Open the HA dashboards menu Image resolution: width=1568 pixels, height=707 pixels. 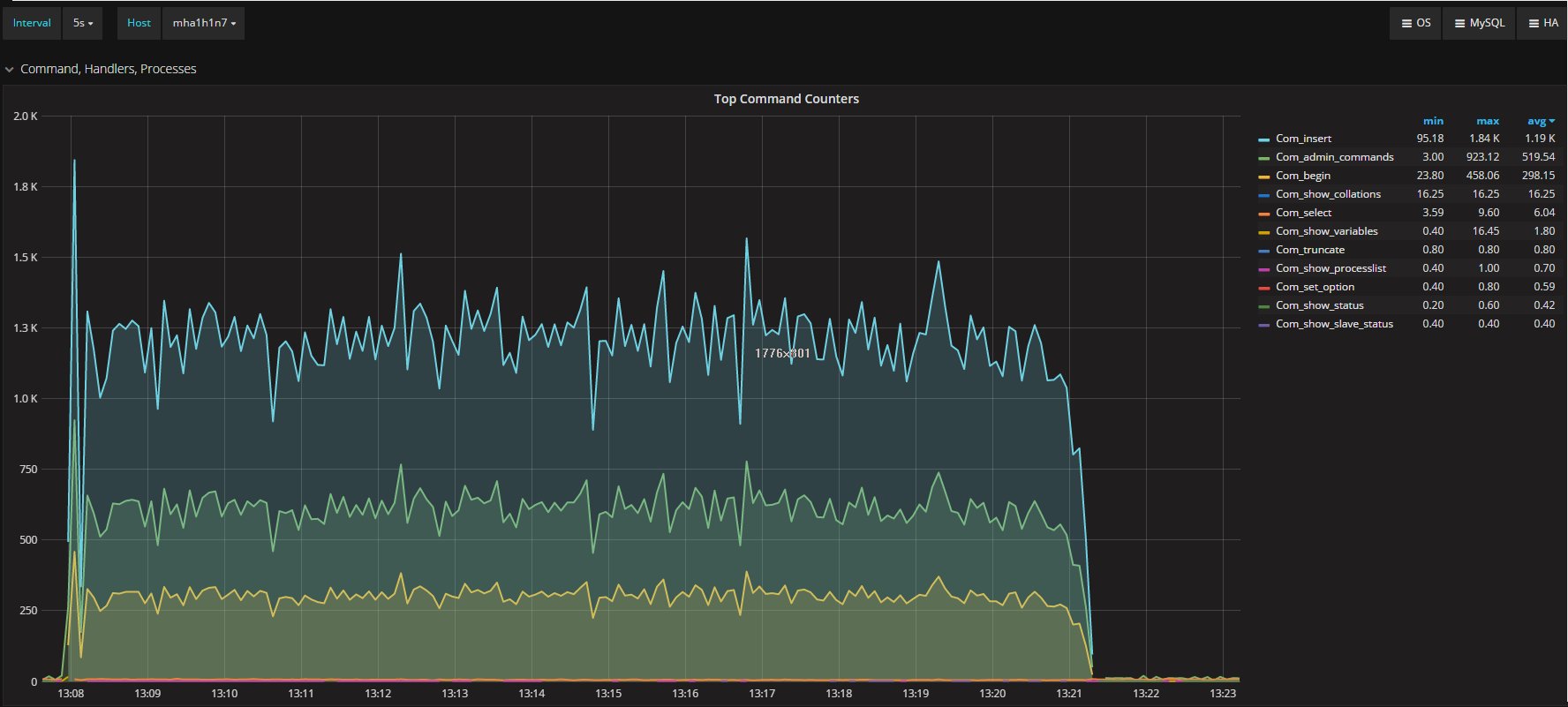[x=1542, y=23]
